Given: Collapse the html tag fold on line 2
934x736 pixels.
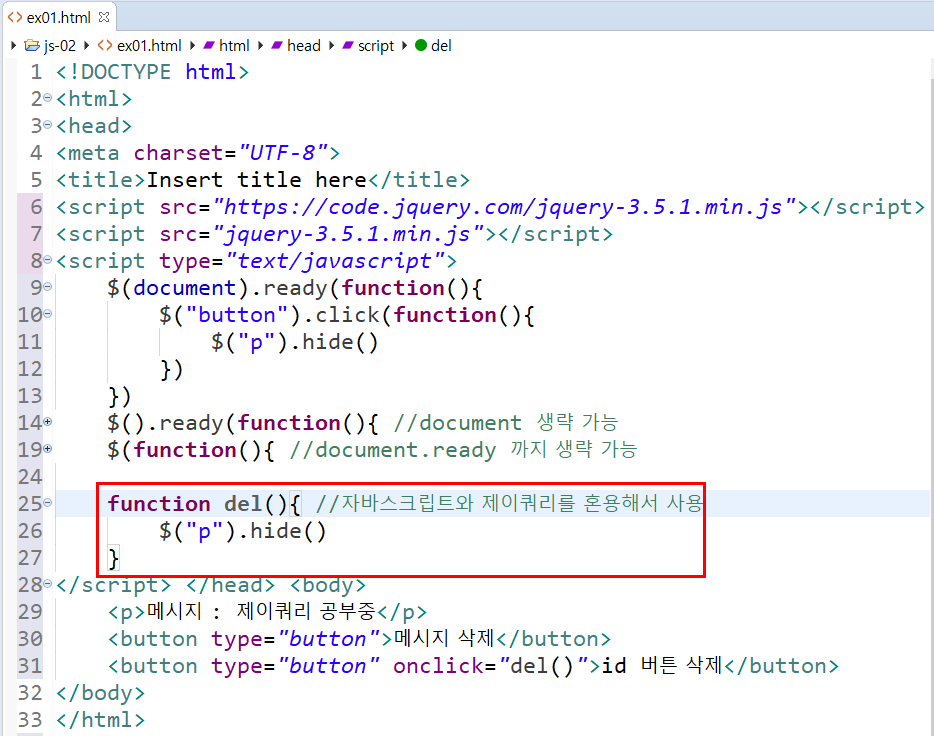Looking at the screenshot, I should point(48,98).
